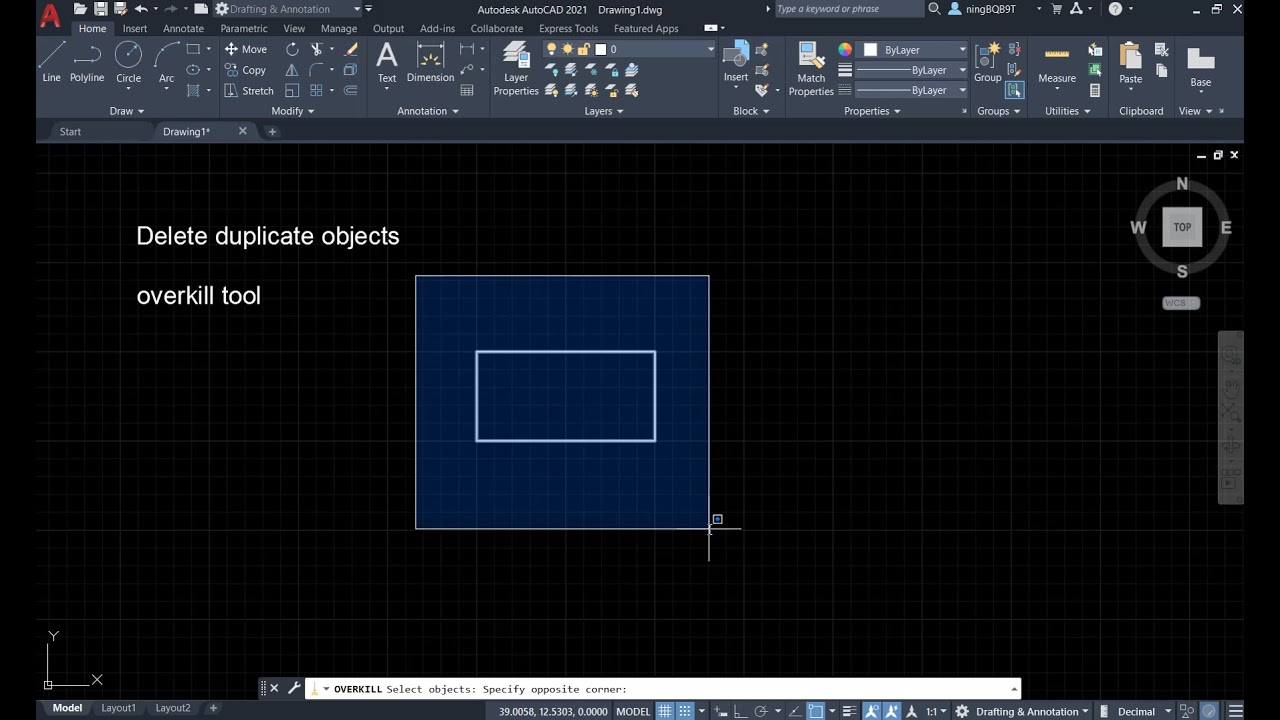Expand the Annotation panel
1280x720 pixels.
[x=428, y=111]
